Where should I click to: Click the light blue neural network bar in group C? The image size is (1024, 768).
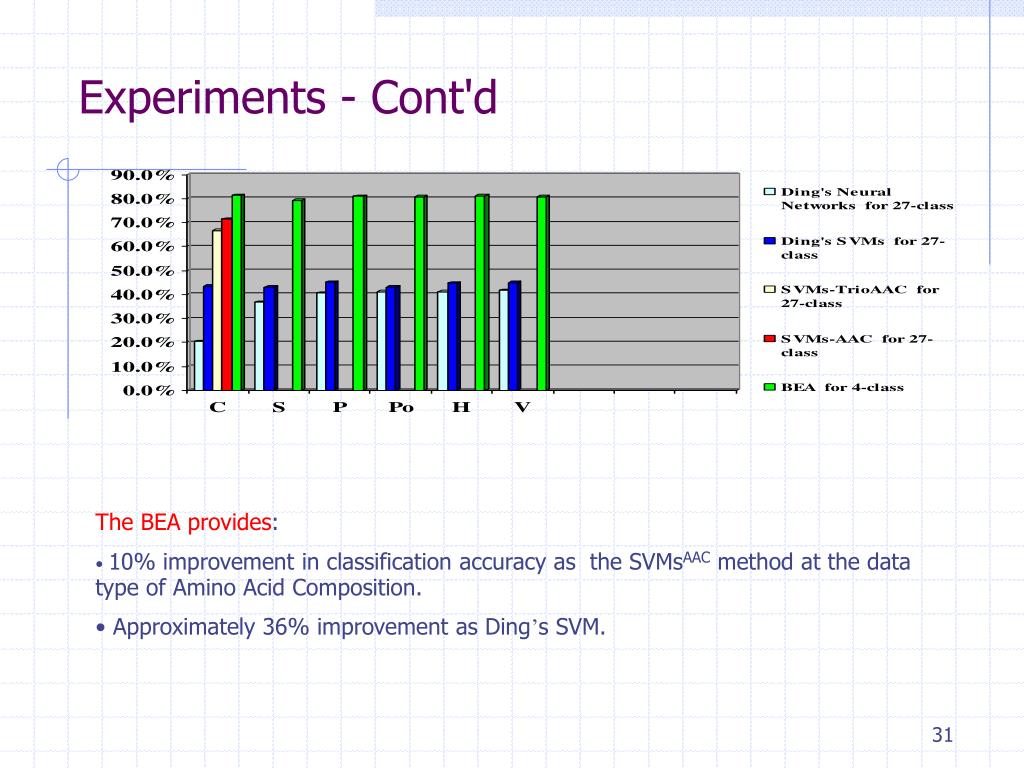199,366
